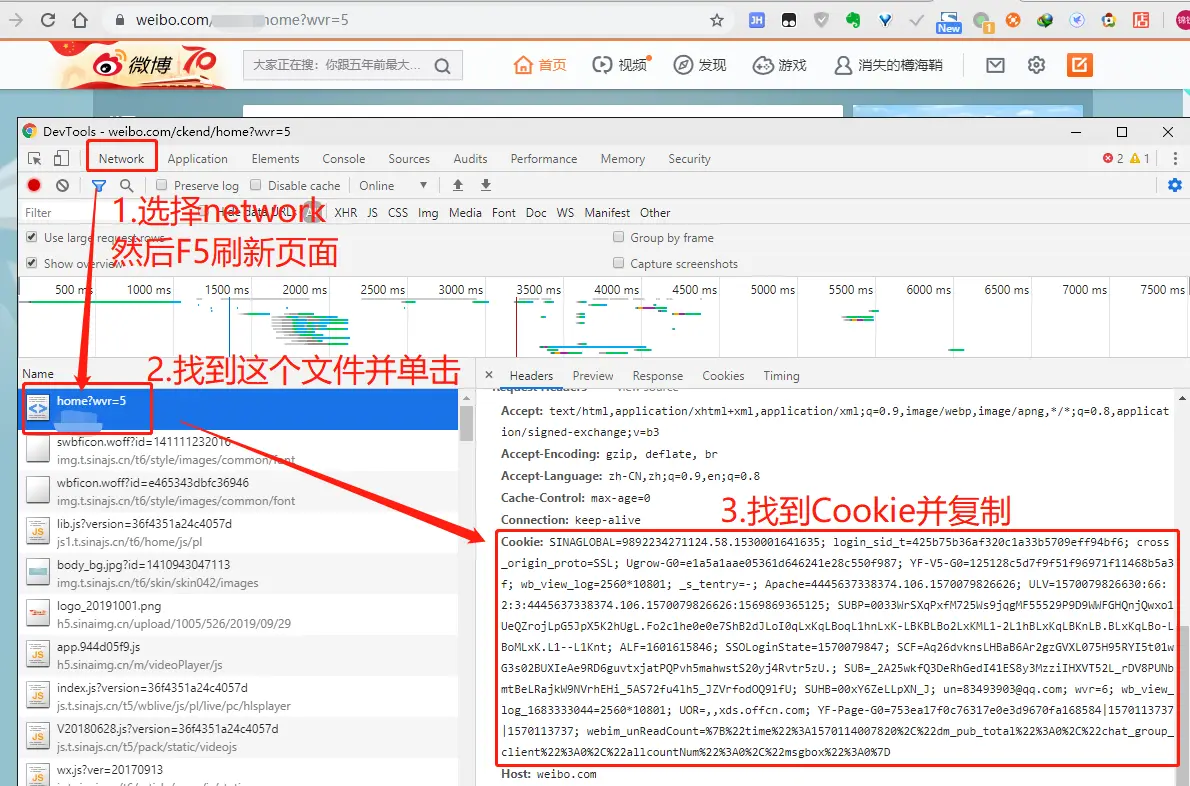This screenshot has width=1190, height=786.
Task: Enable Preserve log checkbox
Action: (x=161, y=185)
